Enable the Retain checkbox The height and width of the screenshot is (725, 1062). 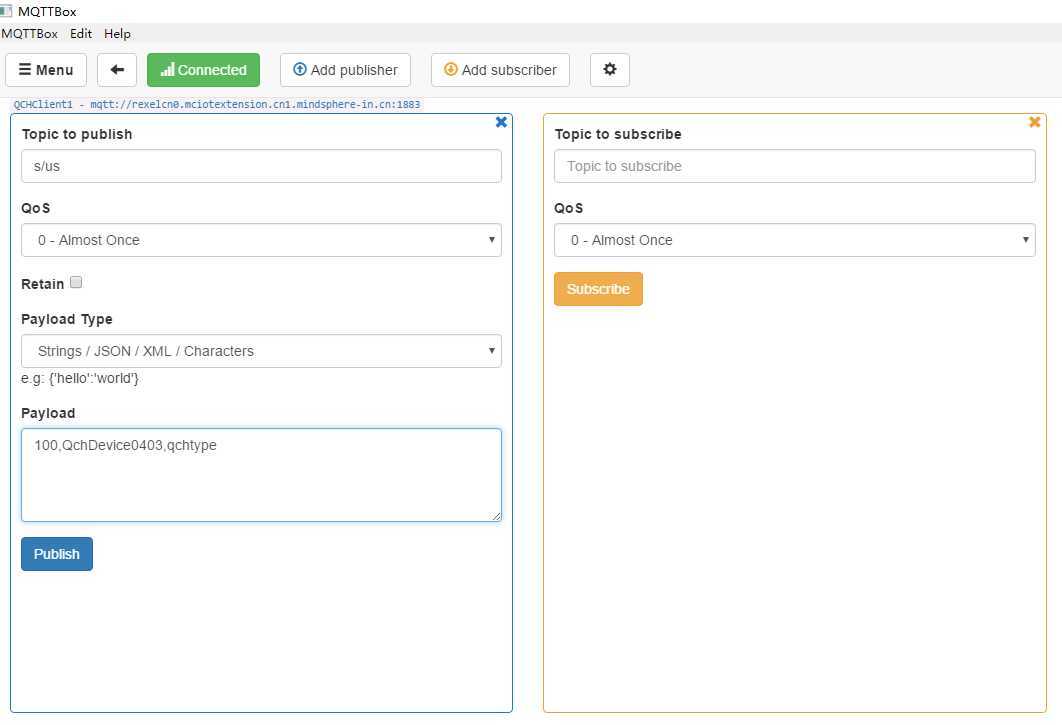(76, 283)
